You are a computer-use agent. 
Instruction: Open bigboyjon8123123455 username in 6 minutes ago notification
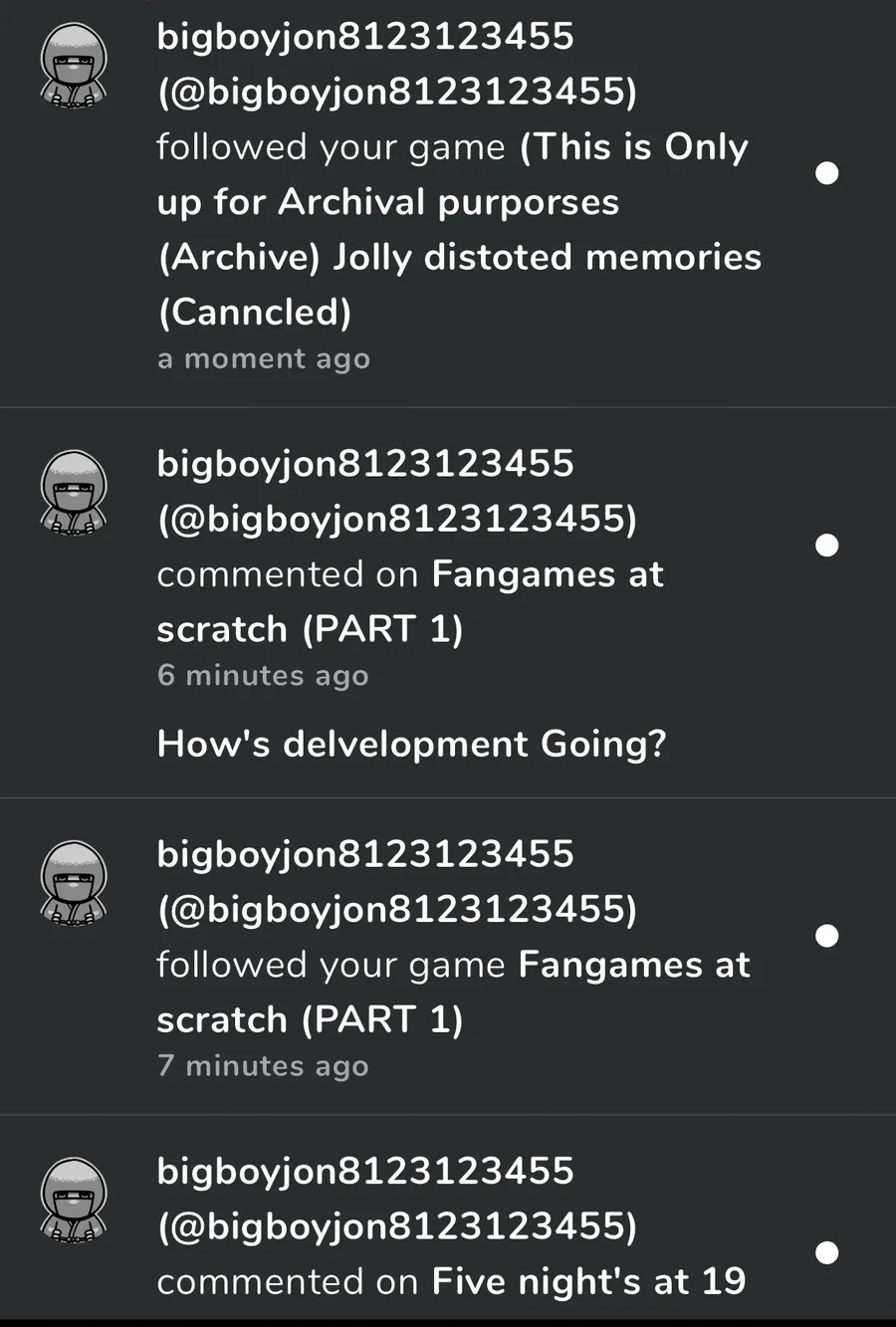point(365,464)
